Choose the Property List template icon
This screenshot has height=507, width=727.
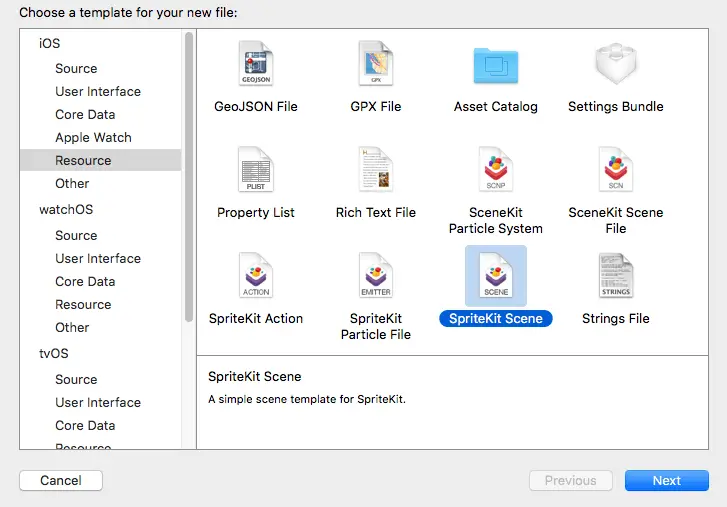point(256,172)
